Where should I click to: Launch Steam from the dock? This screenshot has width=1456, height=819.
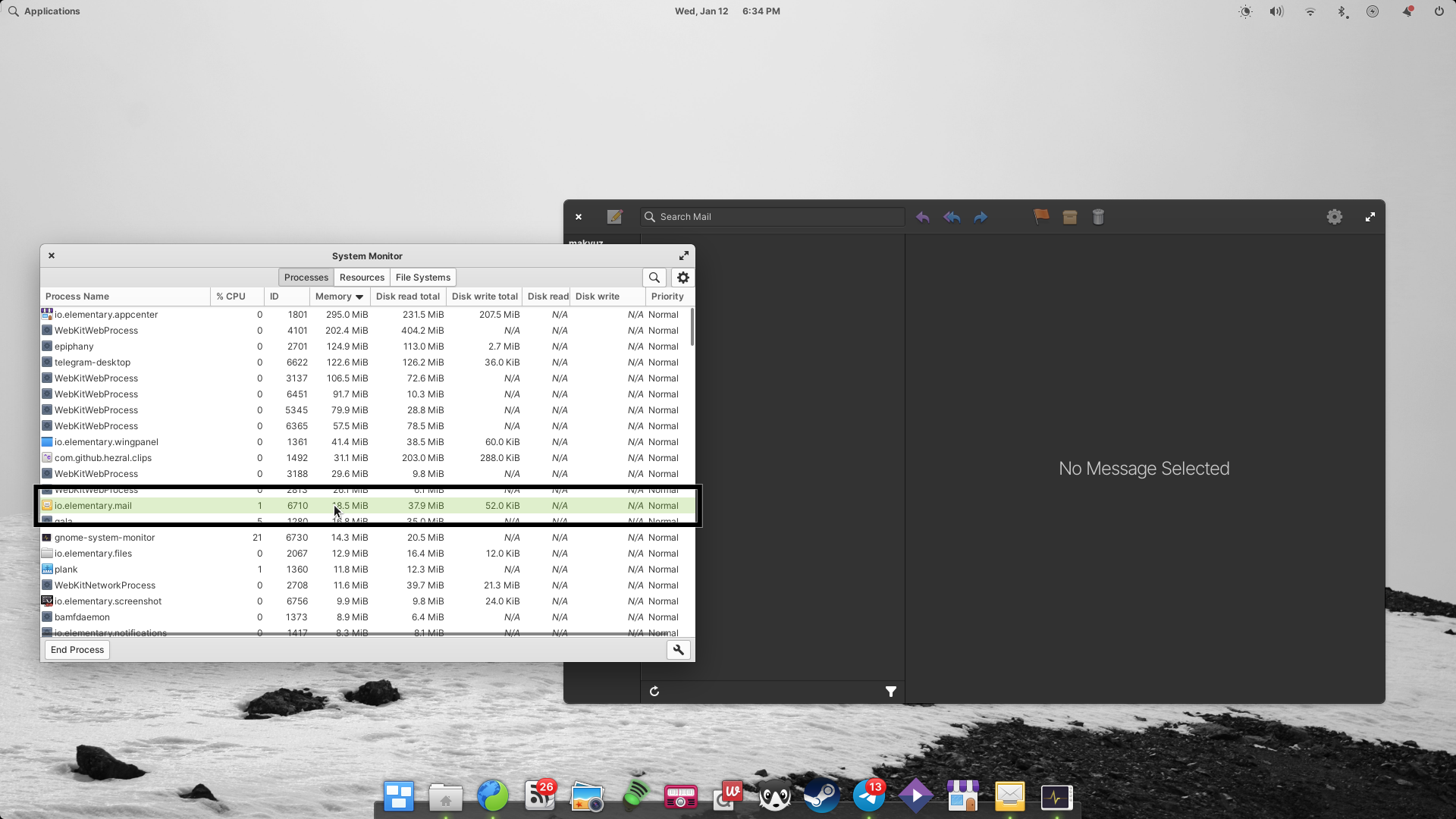point(822,796)
